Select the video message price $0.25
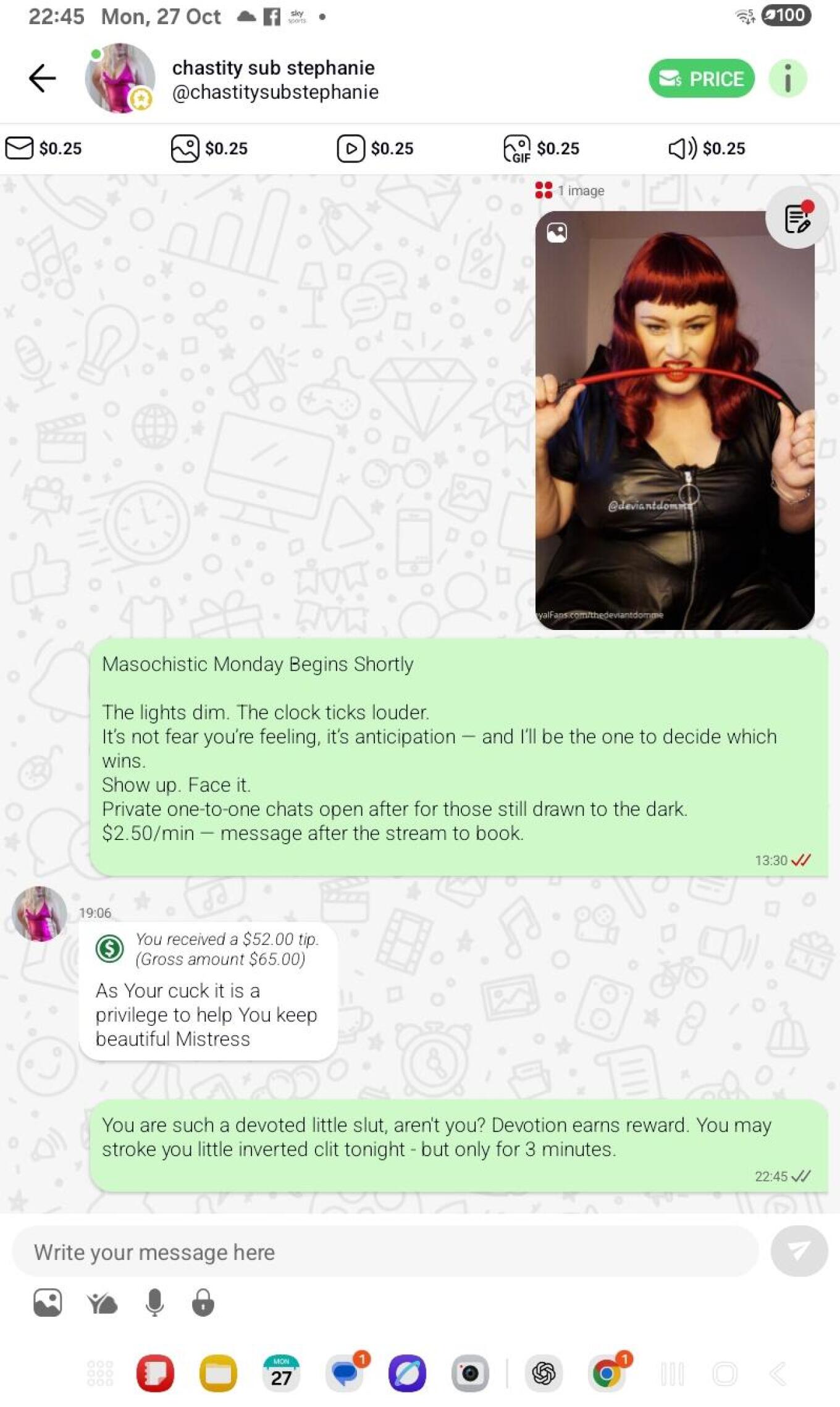The width and height of the screenshot is (840, 1407). tap(376, 148)
